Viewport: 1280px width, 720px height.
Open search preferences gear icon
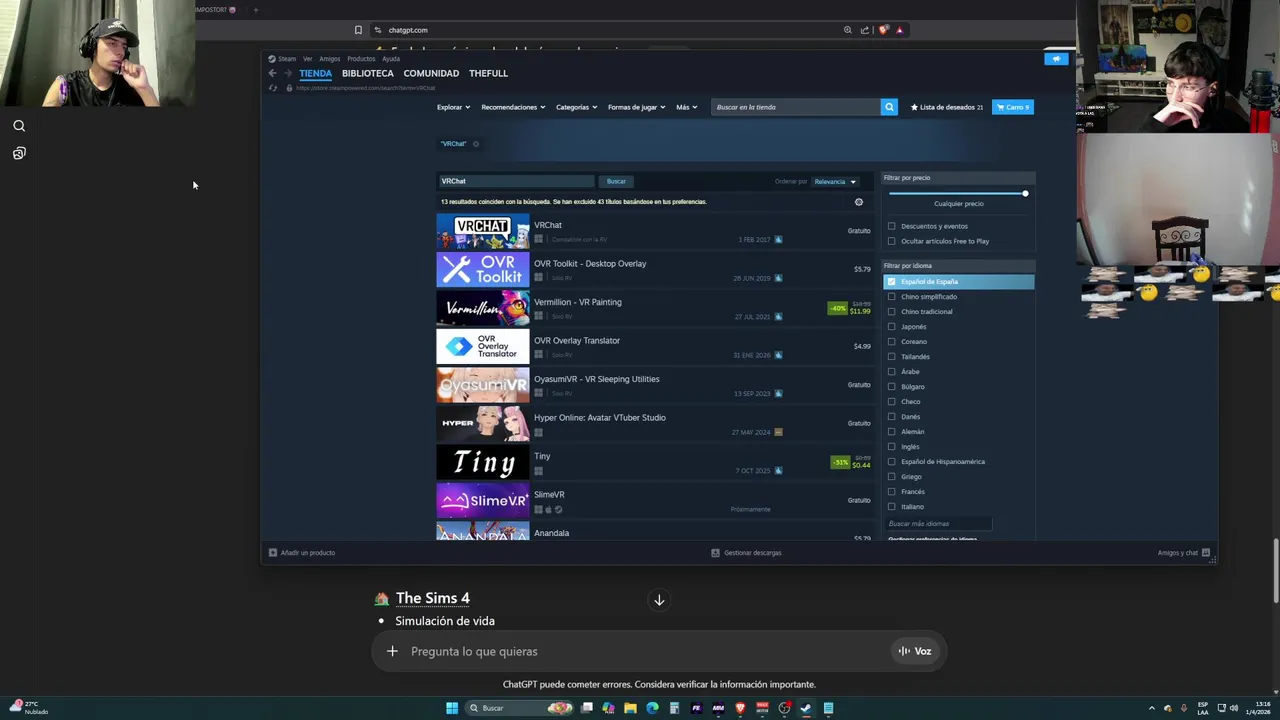(x=858, y=202)
